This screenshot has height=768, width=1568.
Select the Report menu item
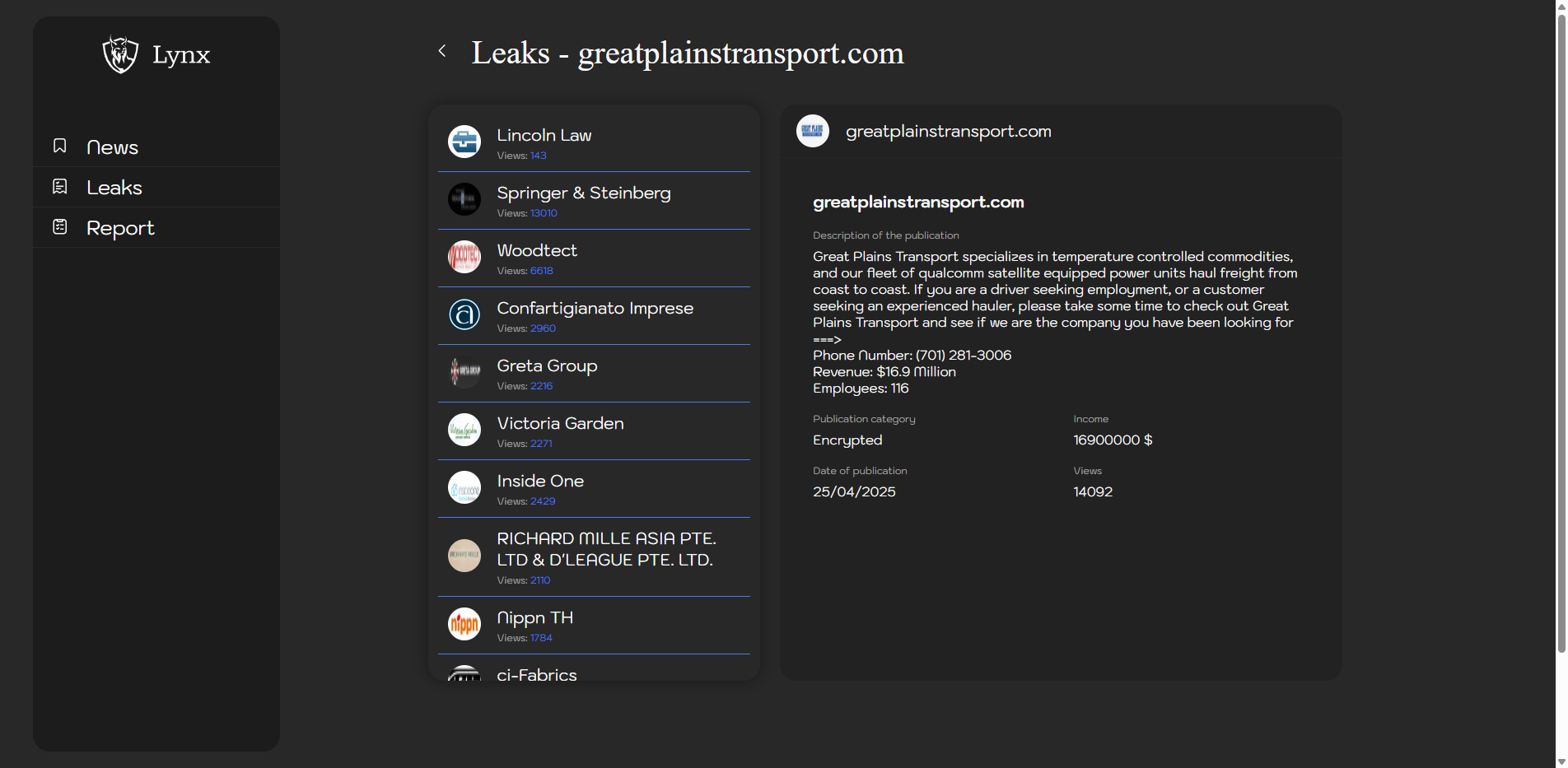point(120,228)
